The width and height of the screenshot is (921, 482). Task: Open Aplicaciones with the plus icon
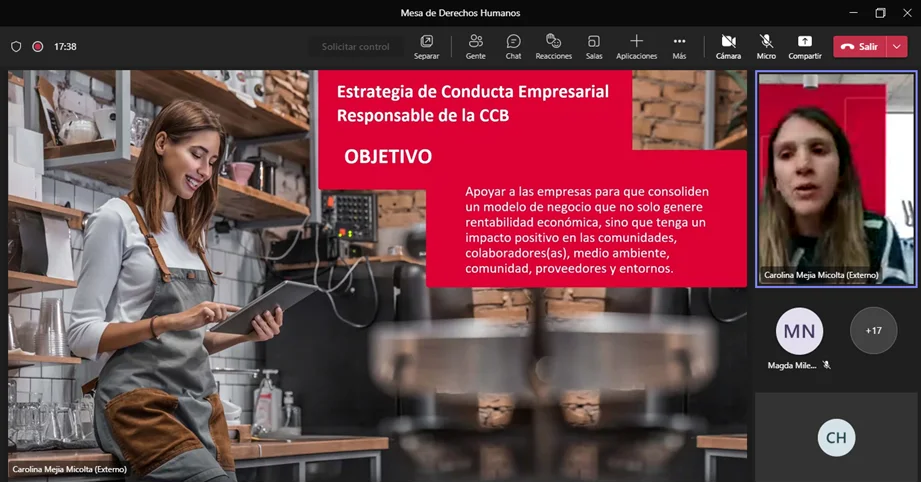click(x=636, y=46)
